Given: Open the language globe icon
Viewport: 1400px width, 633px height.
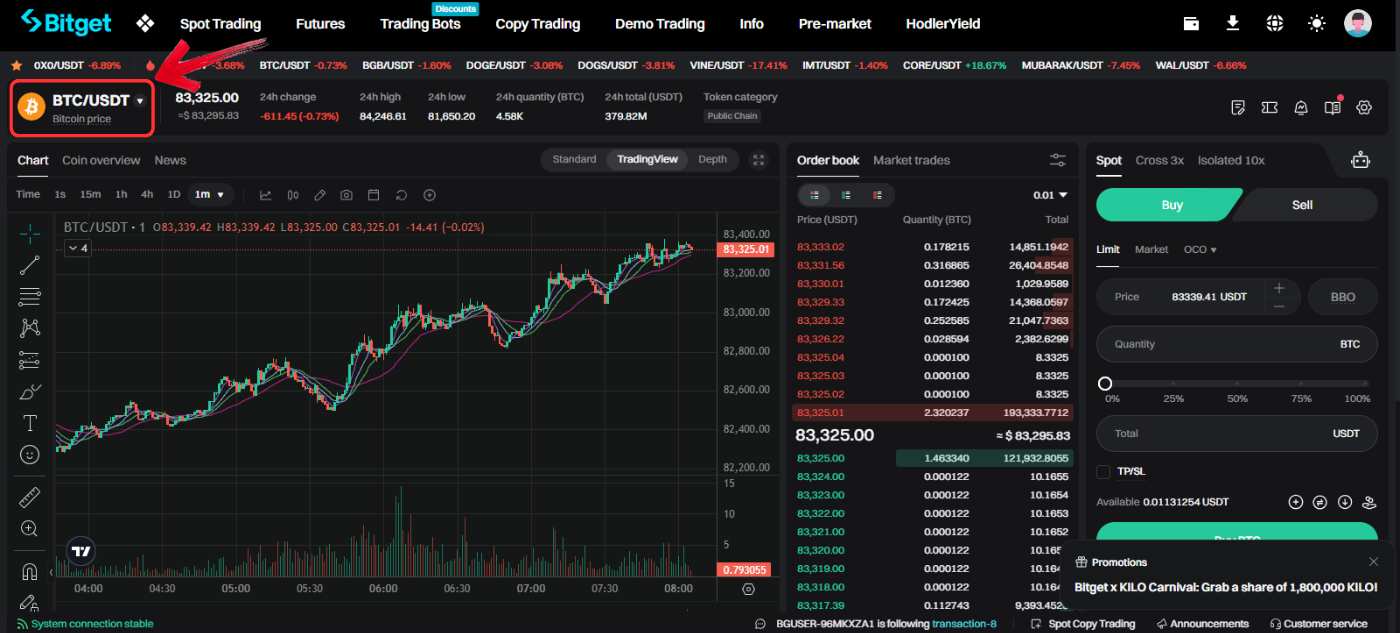Looking at the screenshot, I should [x=1274, y=23].
